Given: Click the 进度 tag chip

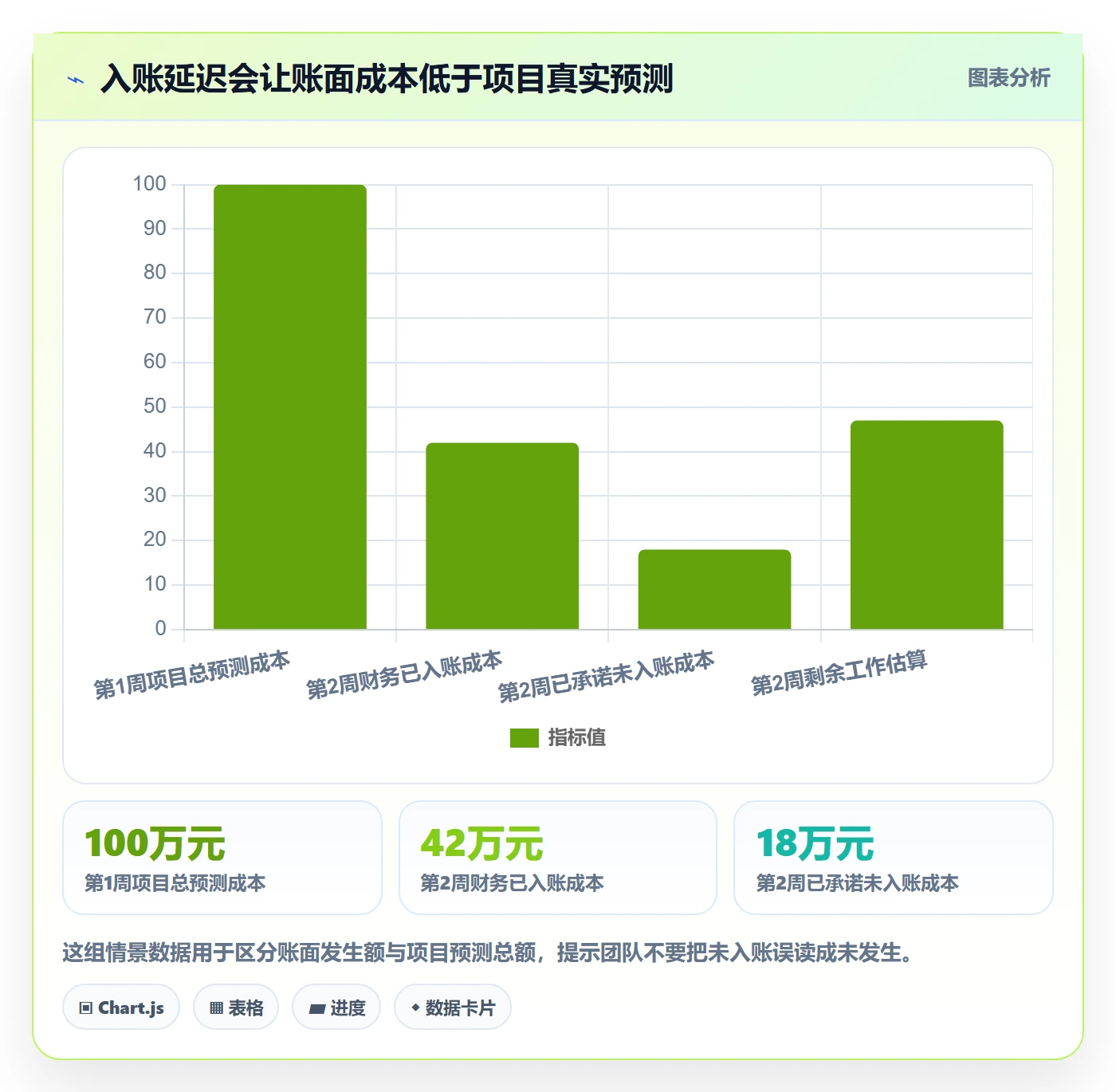Looking at the screenshot, I should [x=336, y=1008].
